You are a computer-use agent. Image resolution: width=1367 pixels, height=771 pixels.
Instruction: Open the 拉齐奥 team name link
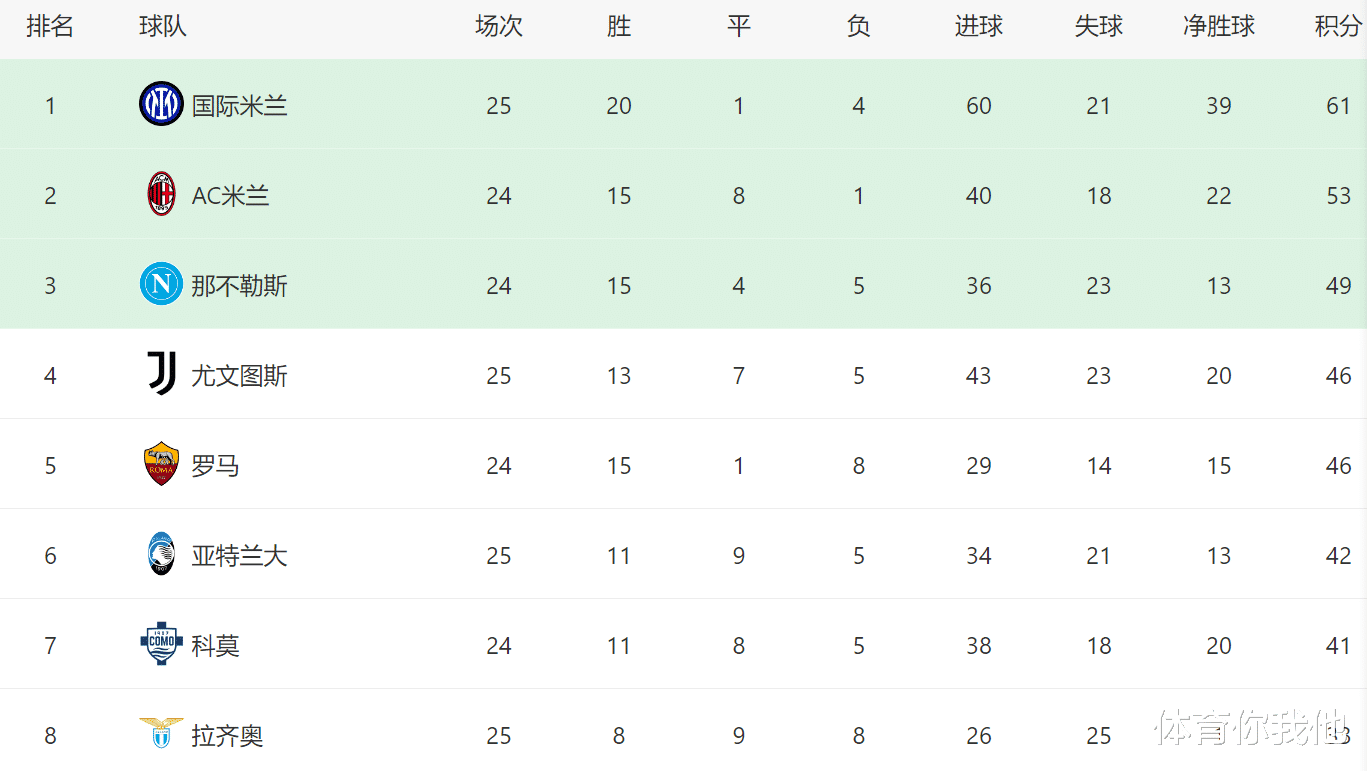click(x=228, y=736)
